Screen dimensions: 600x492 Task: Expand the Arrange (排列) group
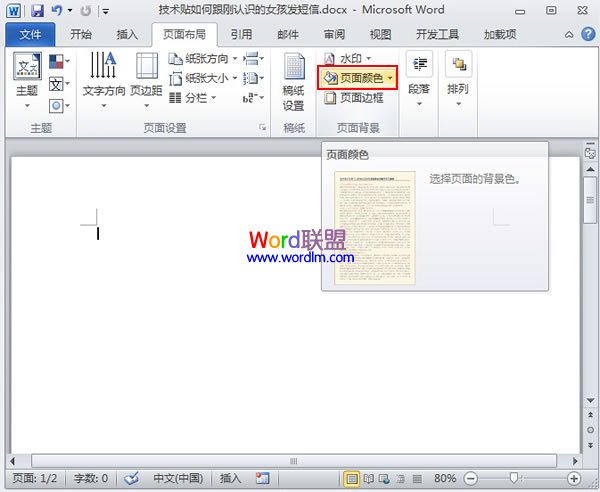(458, 80)
